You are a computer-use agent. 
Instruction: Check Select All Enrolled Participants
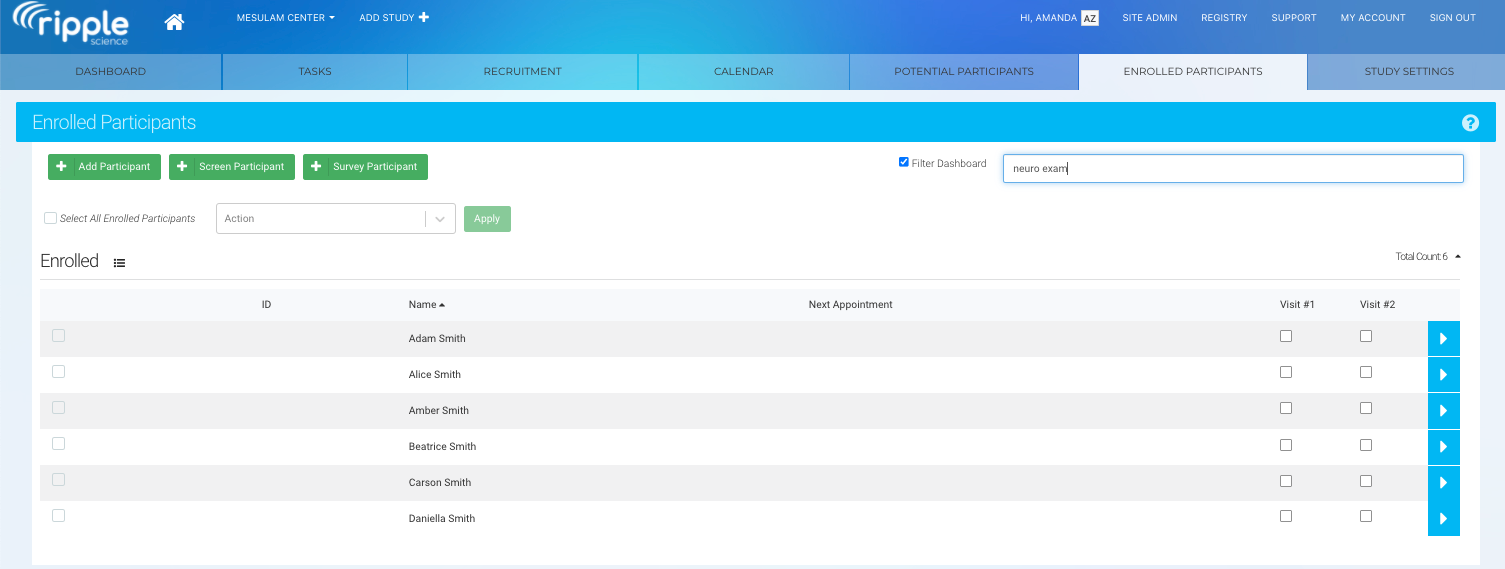coord(51,218)
